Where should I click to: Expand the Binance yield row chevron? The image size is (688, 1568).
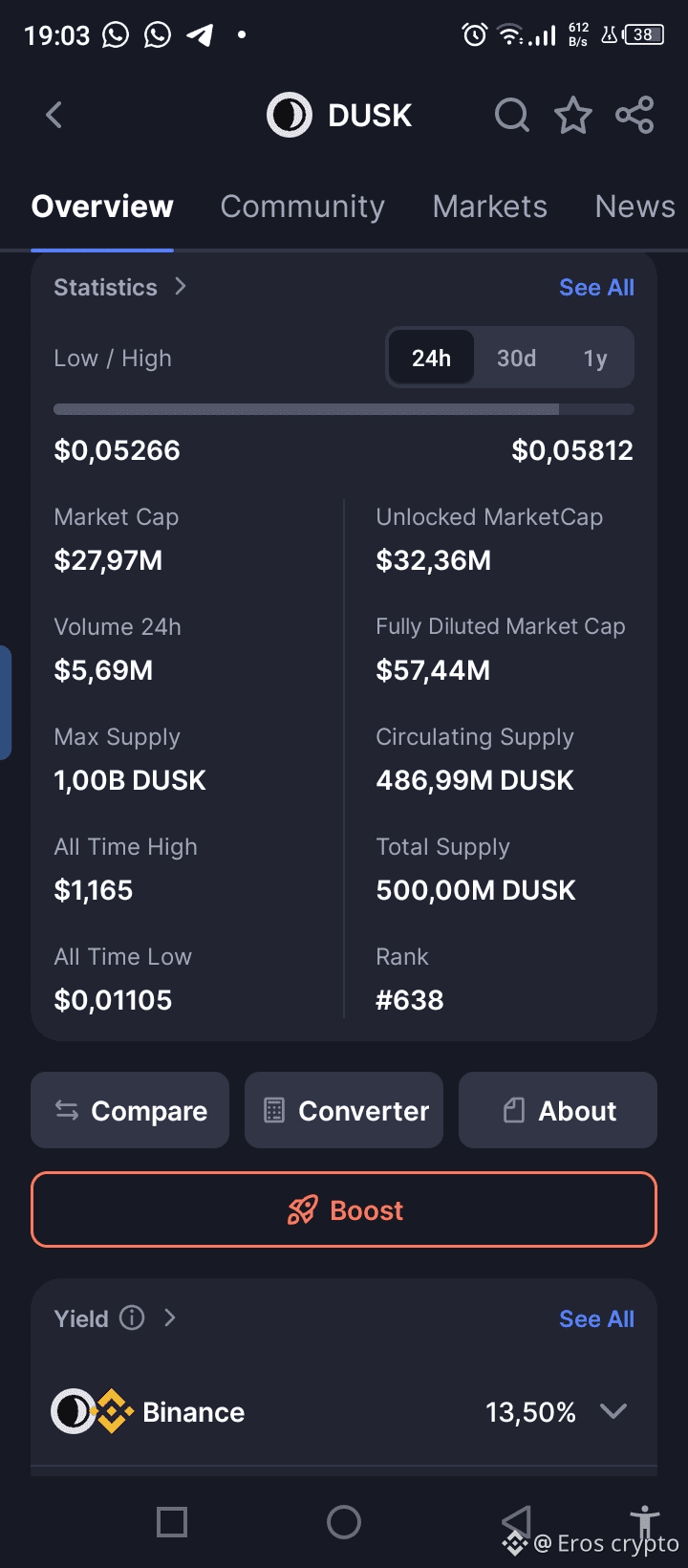(613, 1411)
